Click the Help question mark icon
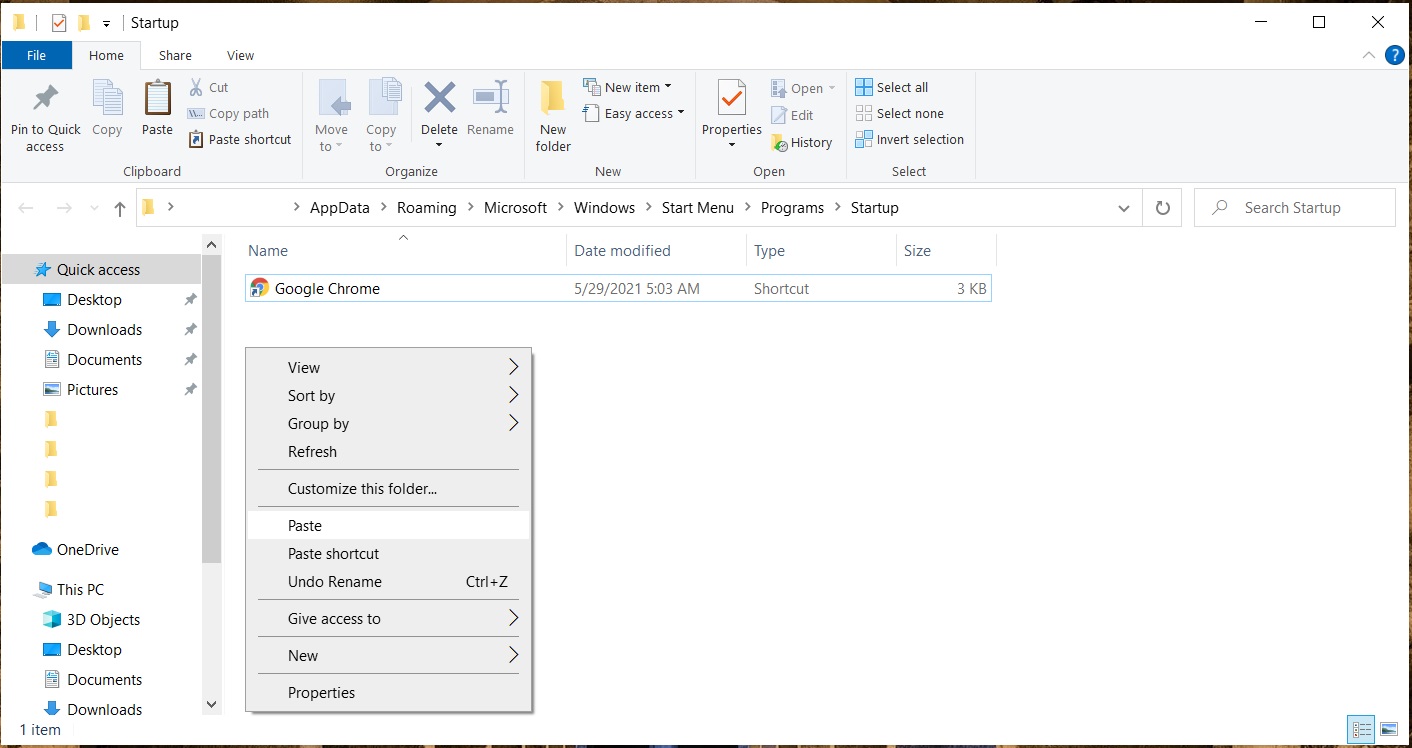This screenshot has height=748, width=1412. 1394,56
